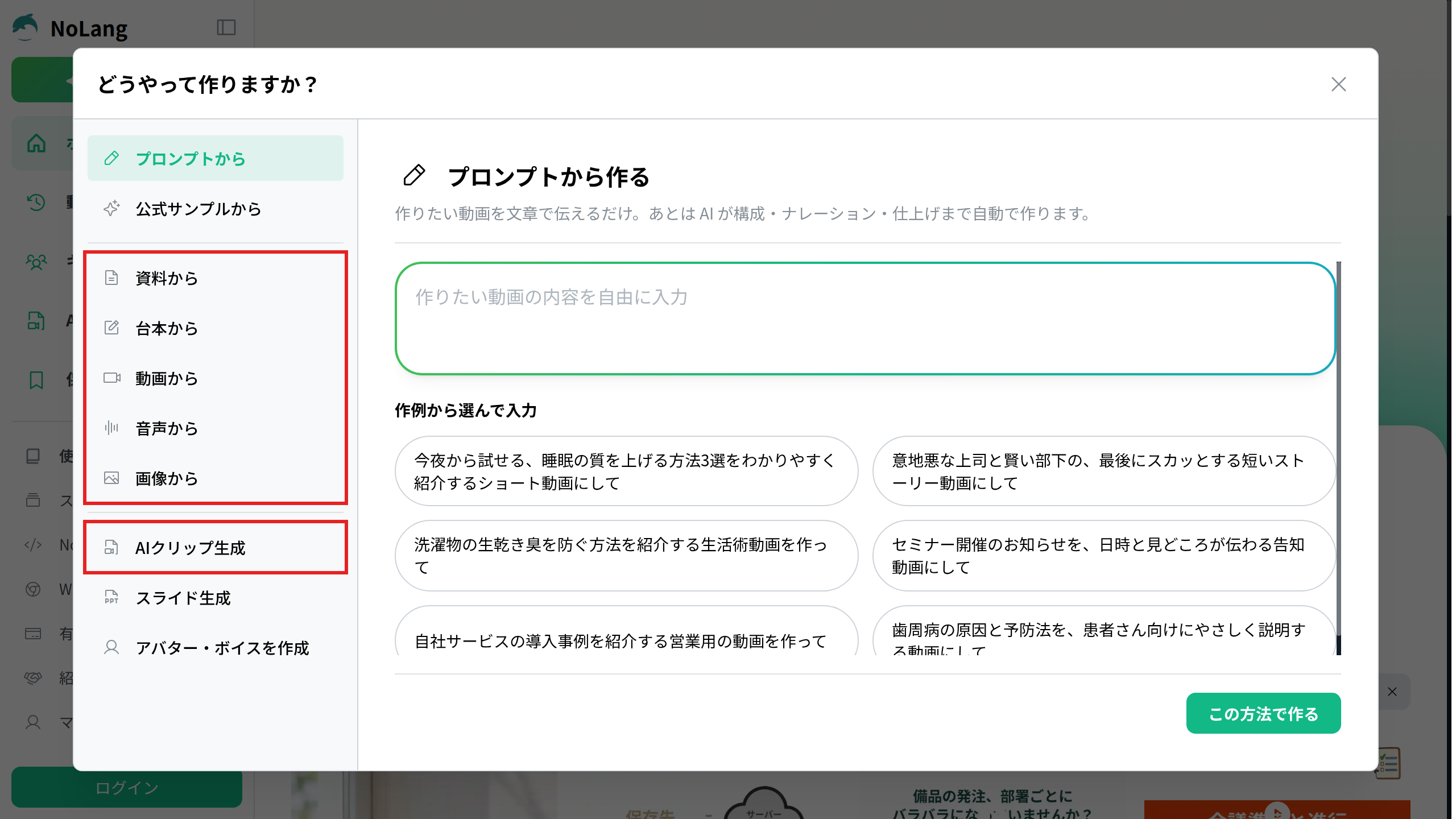Select 画像から option

(215, 478)
